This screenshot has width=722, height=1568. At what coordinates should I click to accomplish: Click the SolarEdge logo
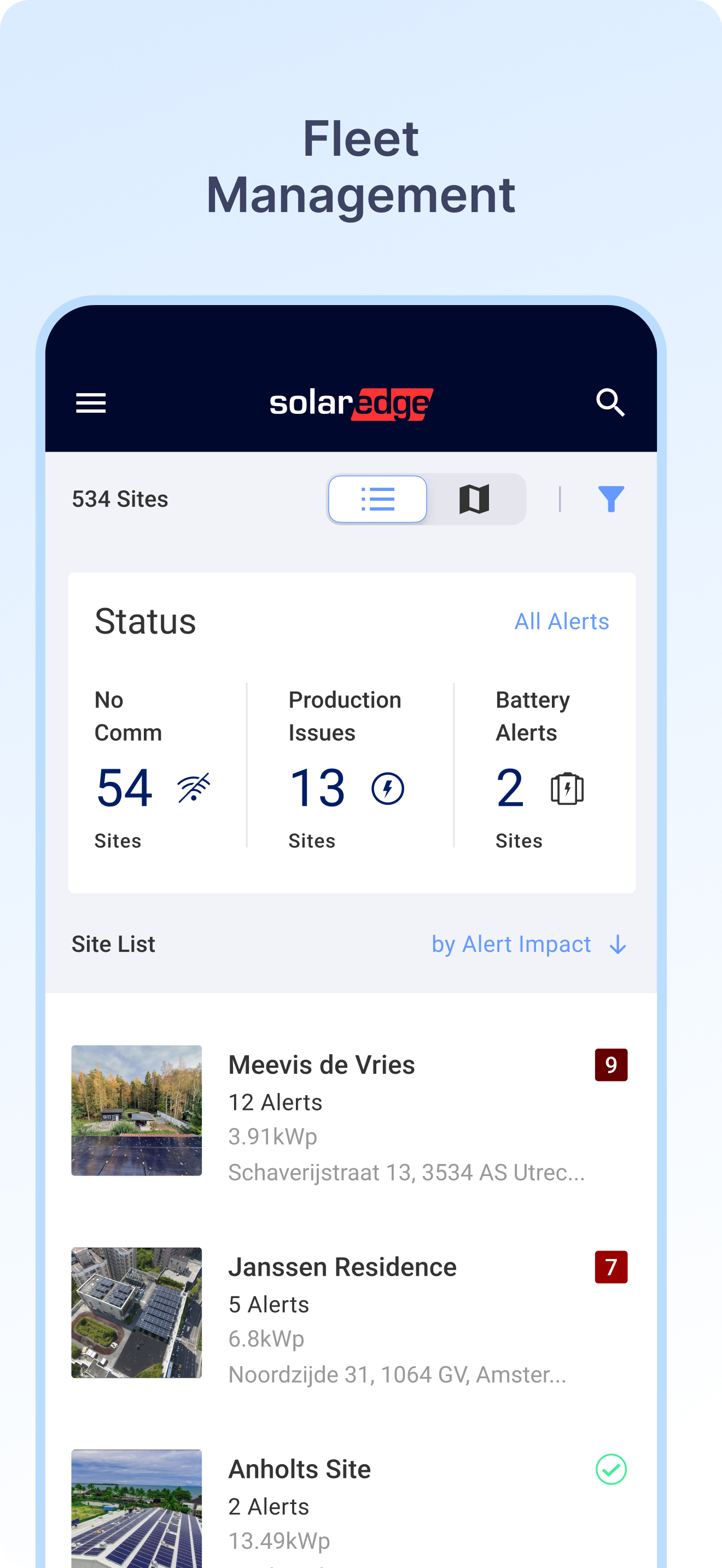coord(351,404)
